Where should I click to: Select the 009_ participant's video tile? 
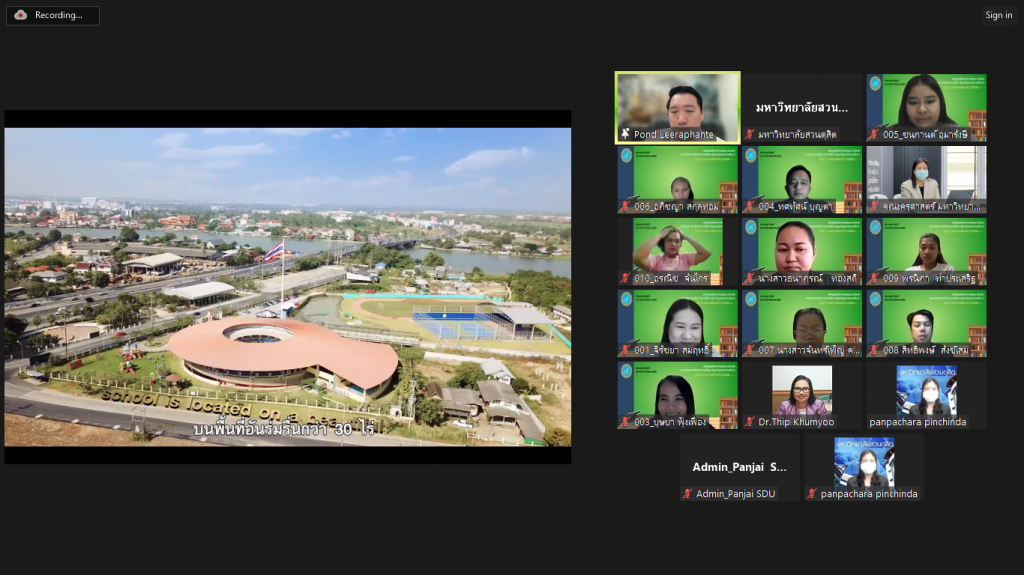(x=926, y=250)
